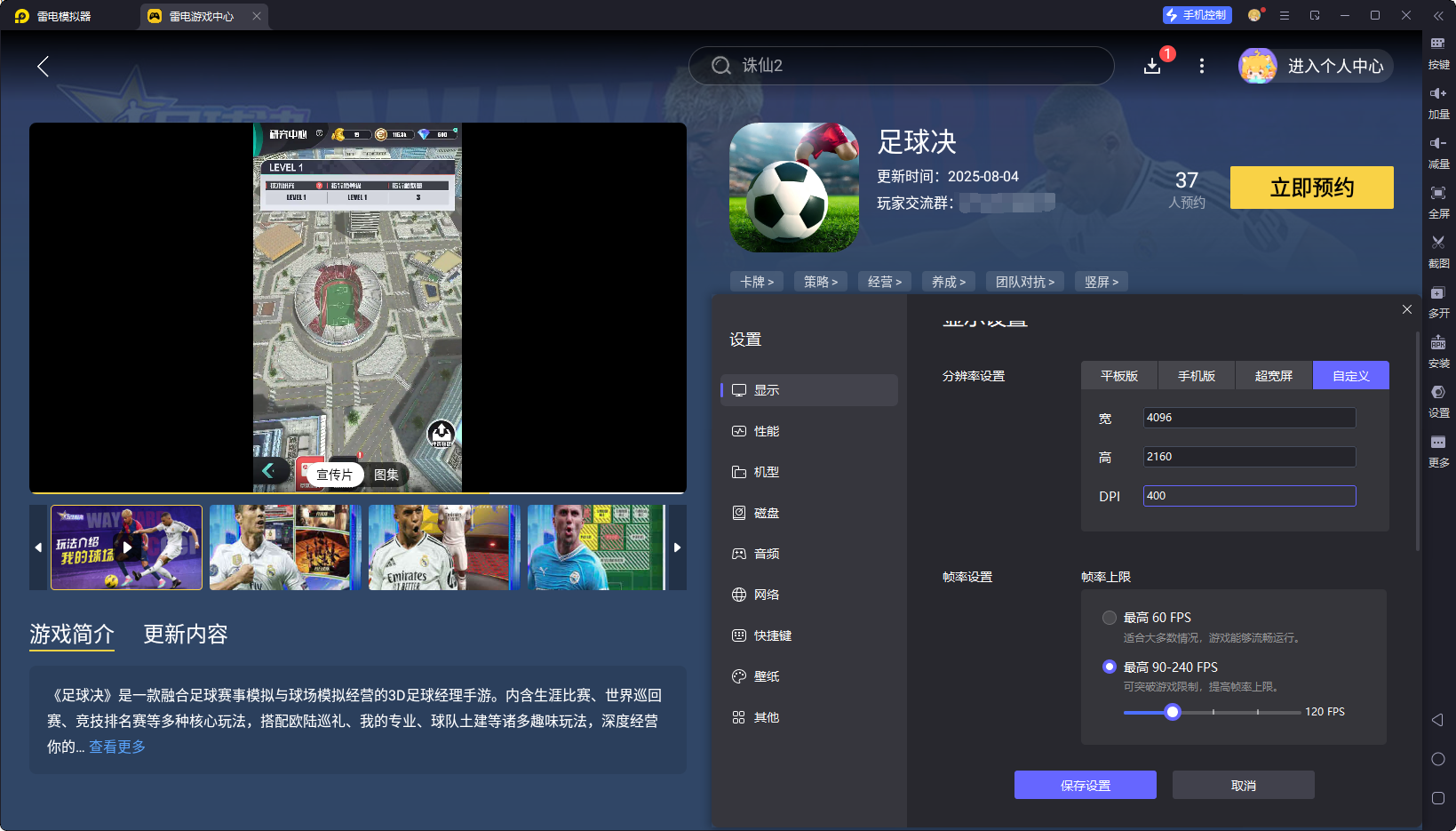Screen dimensions: 1456x831
Task: Click the Android back triangle button
Action: click(1437, 720)
